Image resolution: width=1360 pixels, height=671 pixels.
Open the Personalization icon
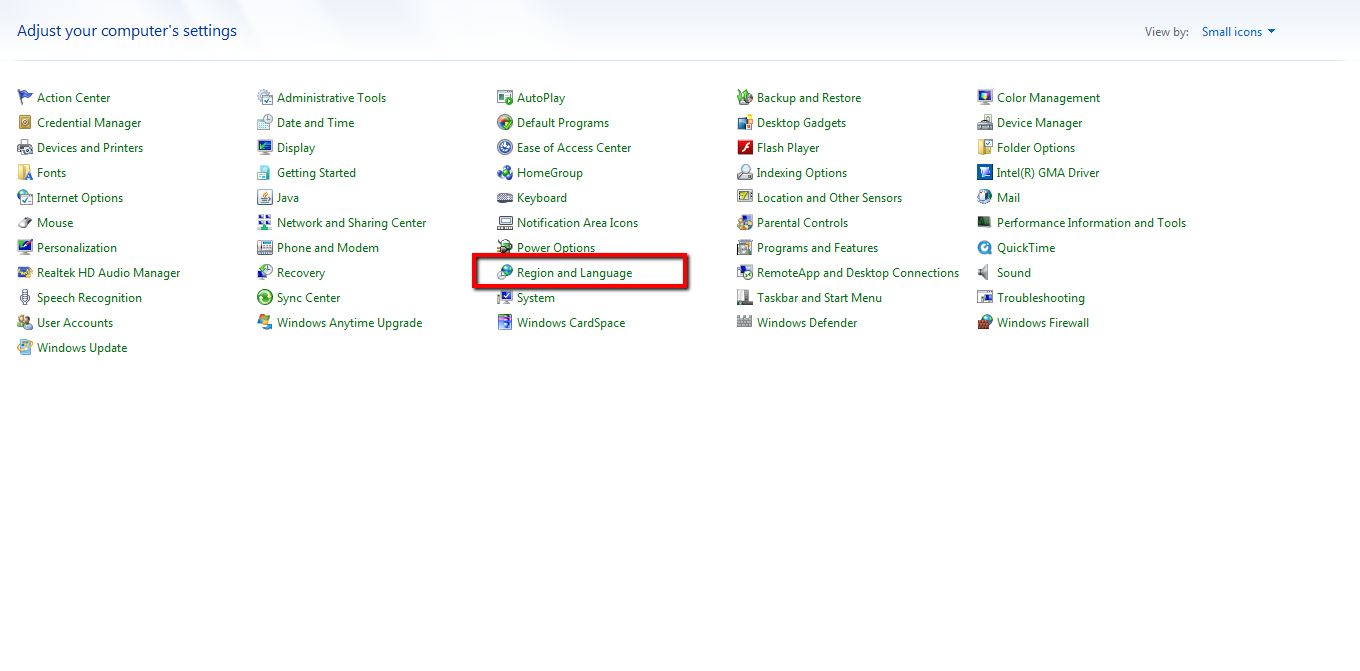[x=25, y=247]
